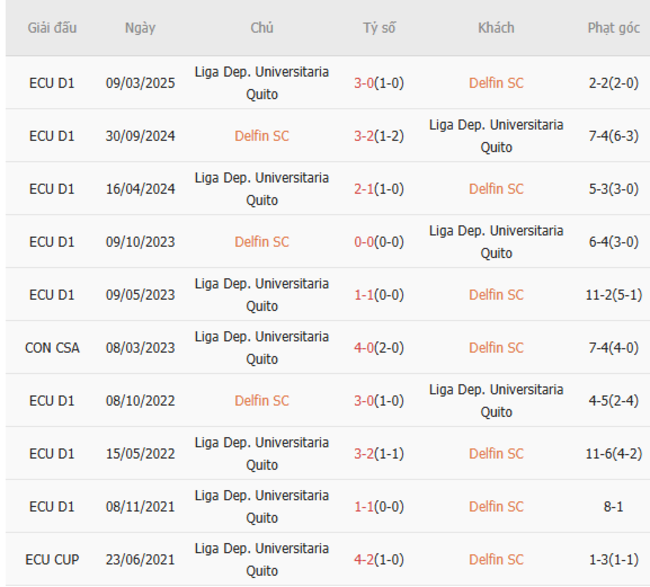Open Delfin SC away team on 09/05/2023
This screenshot has width=650, height=587.
[496, 295]
